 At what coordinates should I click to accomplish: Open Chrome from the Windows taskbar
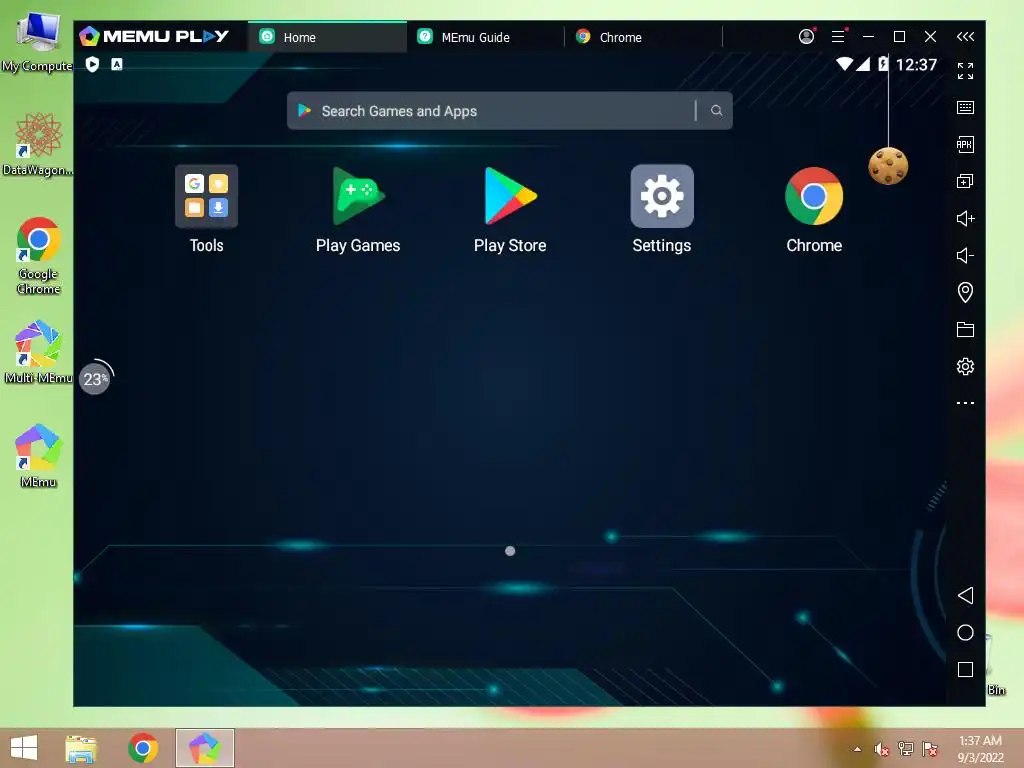coord(143,748)
